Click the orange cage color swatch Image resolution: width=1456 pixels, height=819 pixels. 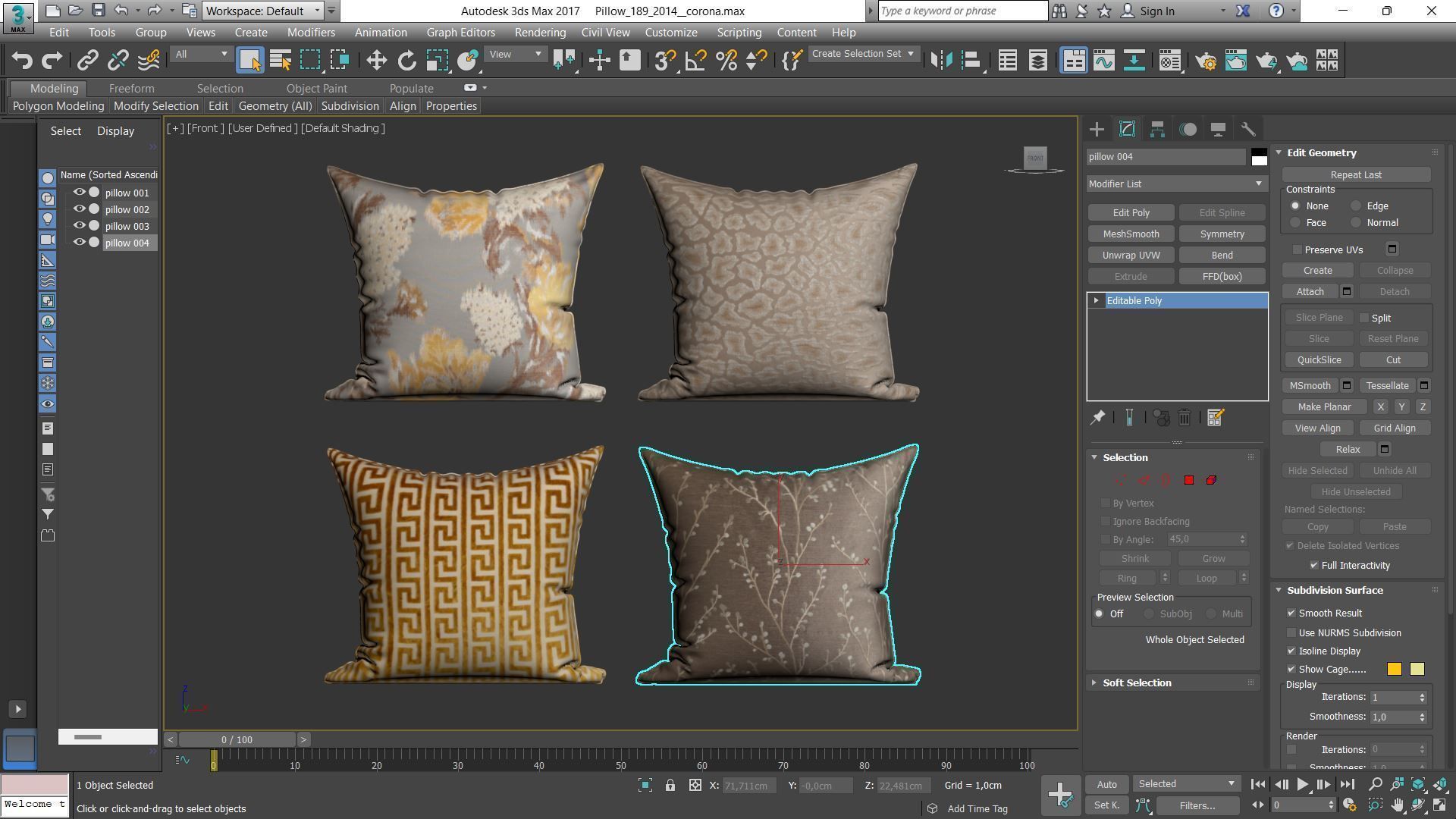click(x=1394, y=669)
